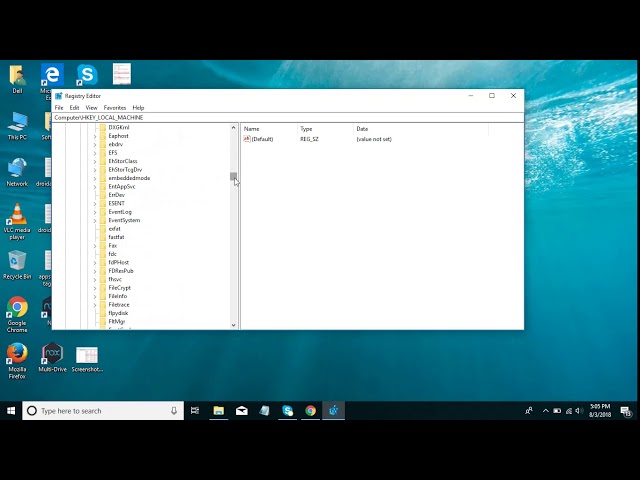Screen dimensions: 640x480
Task: Click the Data column header
Action: pos(421,129)
